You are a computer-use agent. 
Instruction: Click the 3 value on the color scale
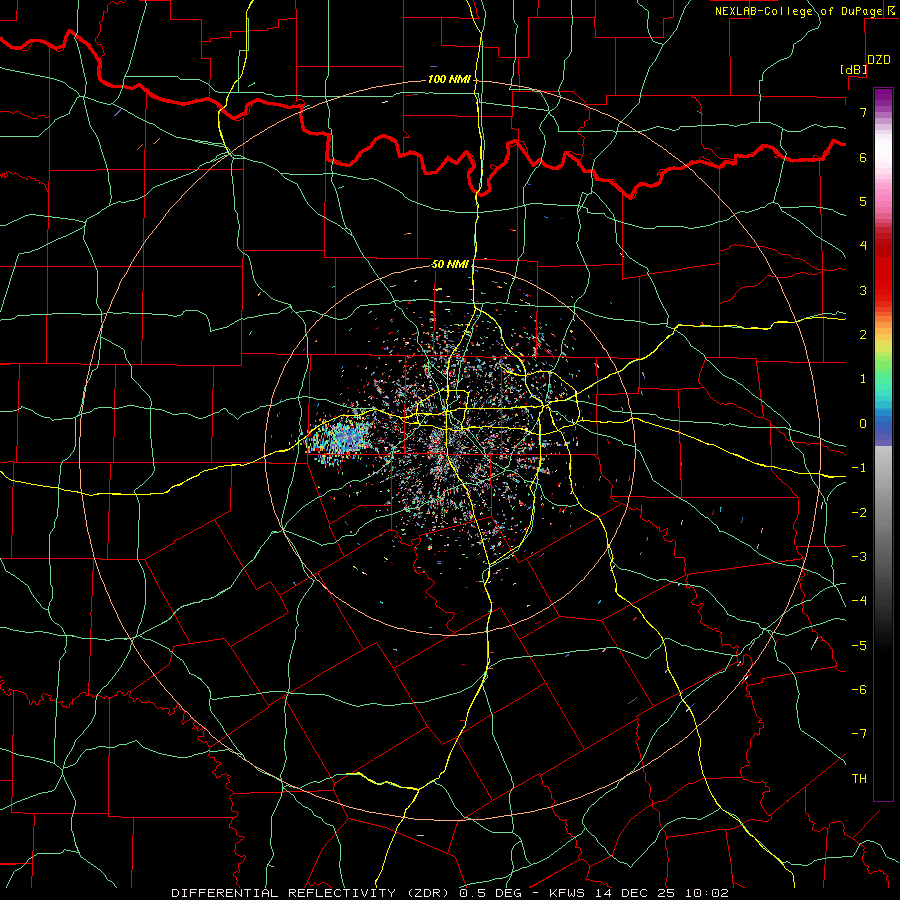tap(863, 290)
